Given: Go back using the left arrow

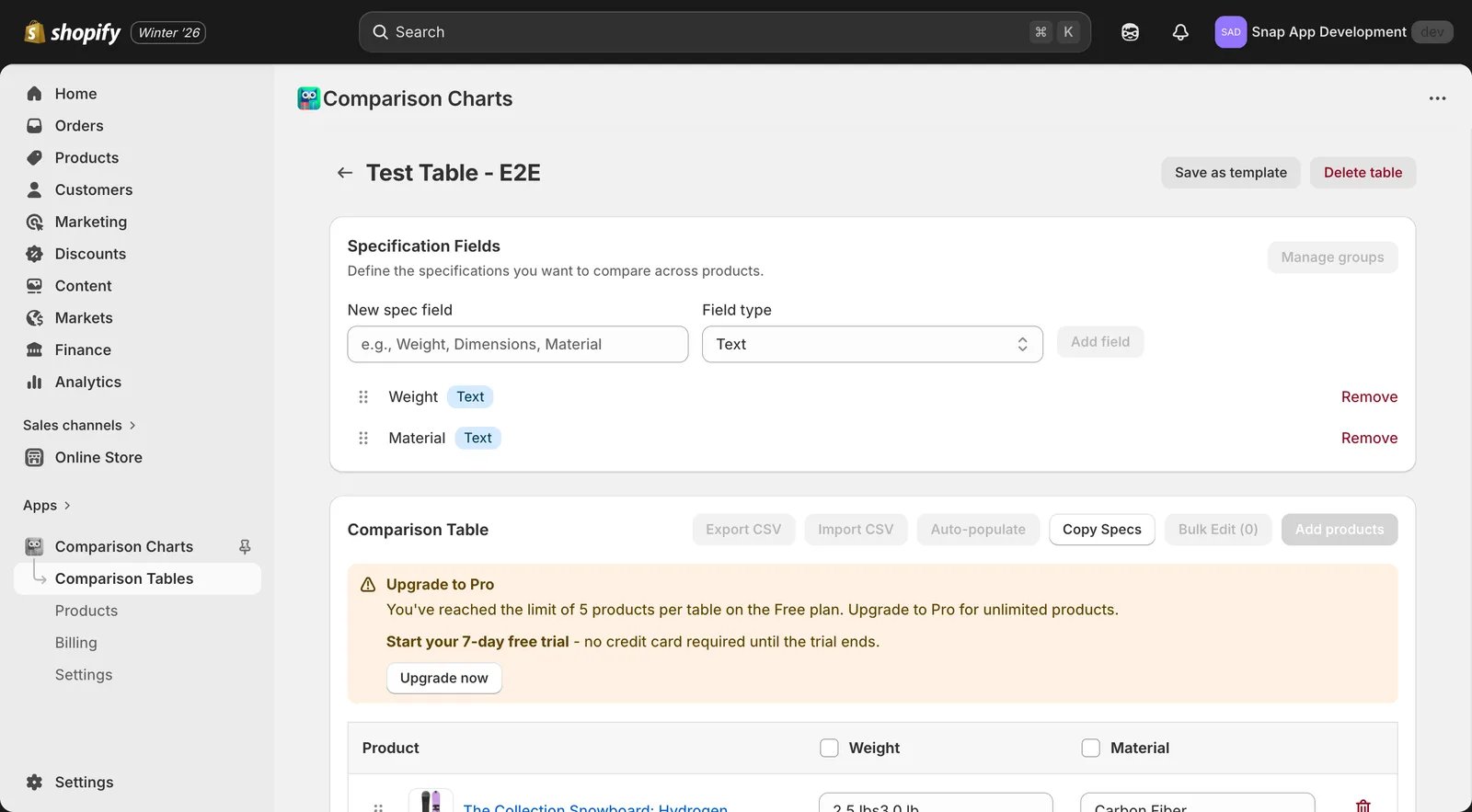Looking at the screenshot, I should (x=345, y=173).
